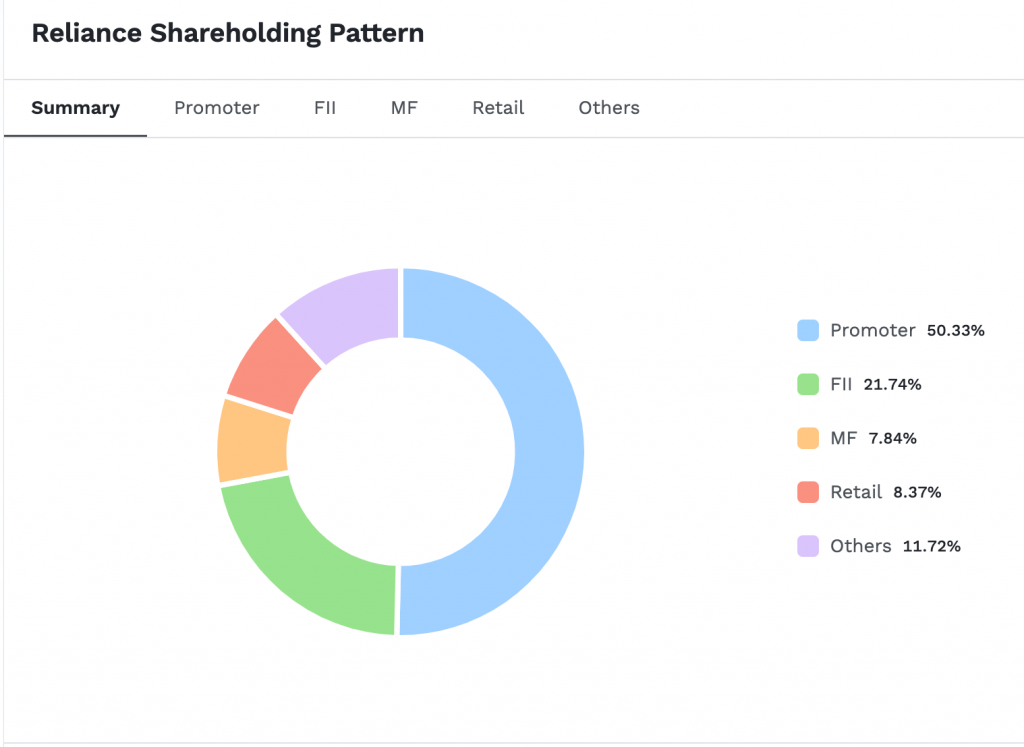Image resolution: width=1024 pixels, height=747 pixels.
Task: Select the MF tab
Action: point(404,108)
